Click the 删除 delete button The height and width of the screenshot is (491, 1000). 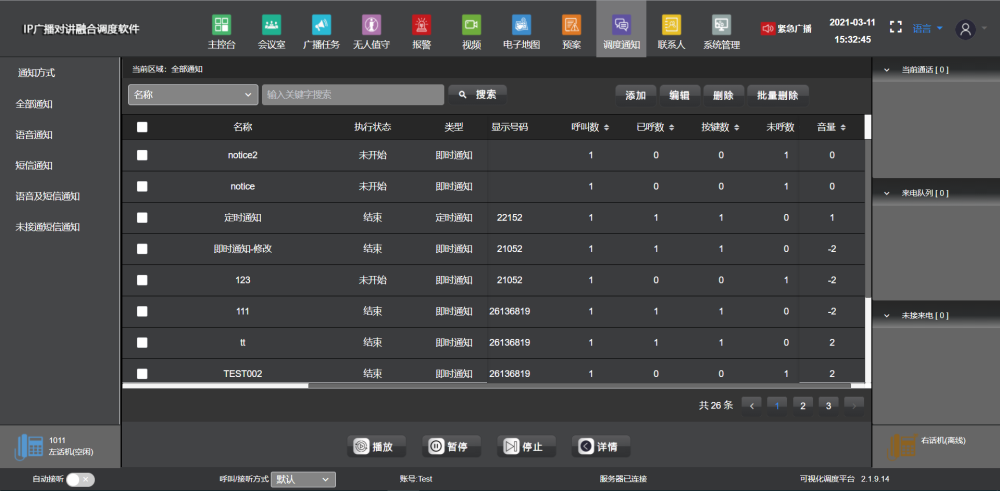723,96
